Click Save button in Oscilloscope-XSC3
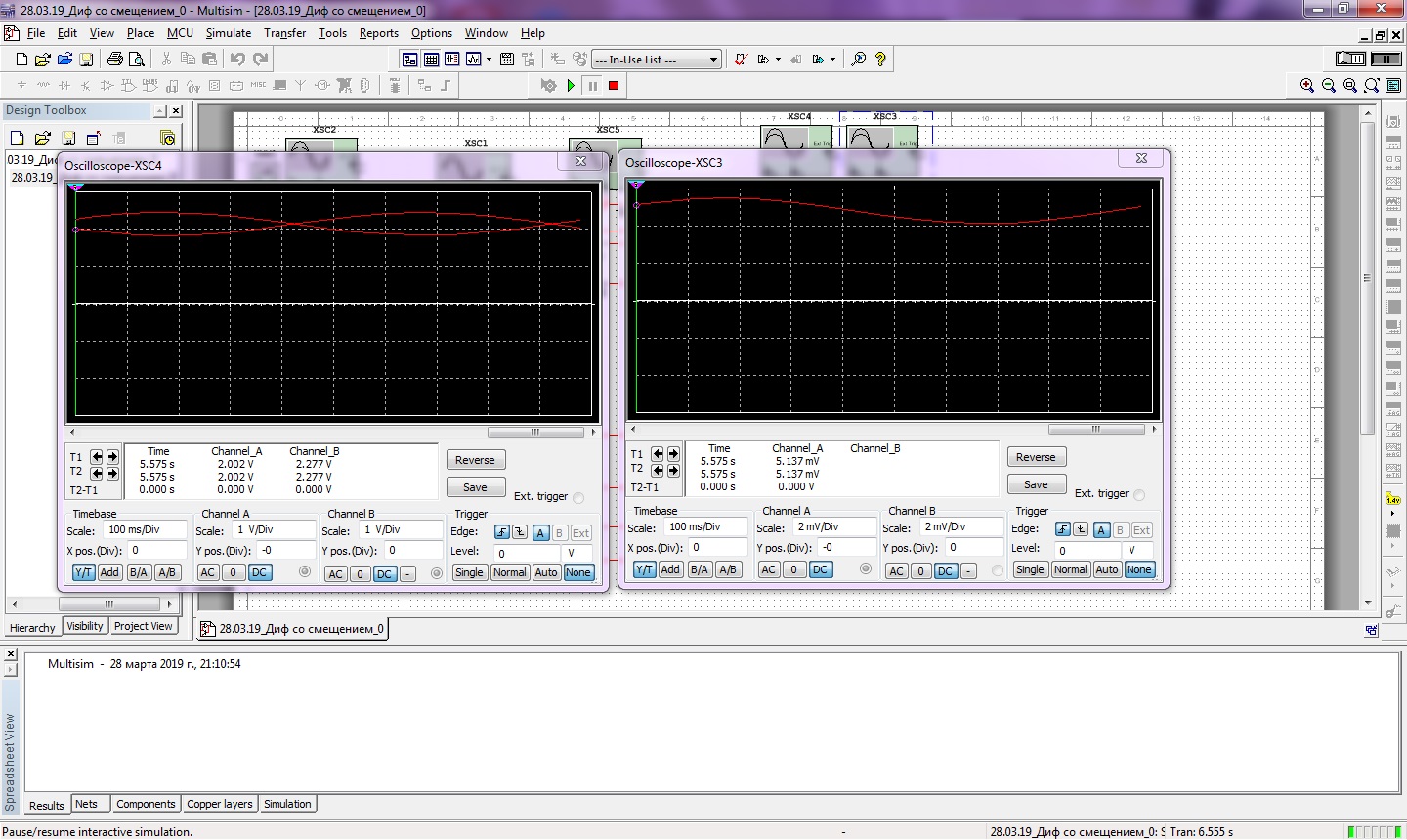The width and height of the screenshot is (1407, 840). pos(1036,484)
